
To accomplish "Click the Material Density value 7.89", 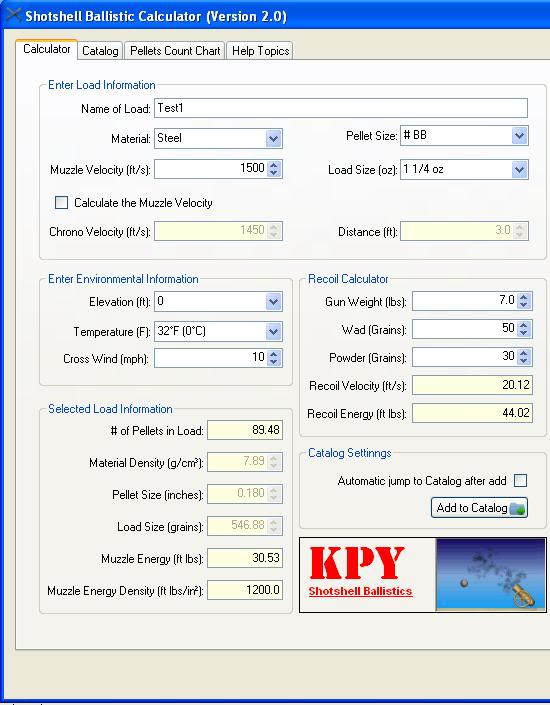I will pyautogui.click(x=245, y=462).
